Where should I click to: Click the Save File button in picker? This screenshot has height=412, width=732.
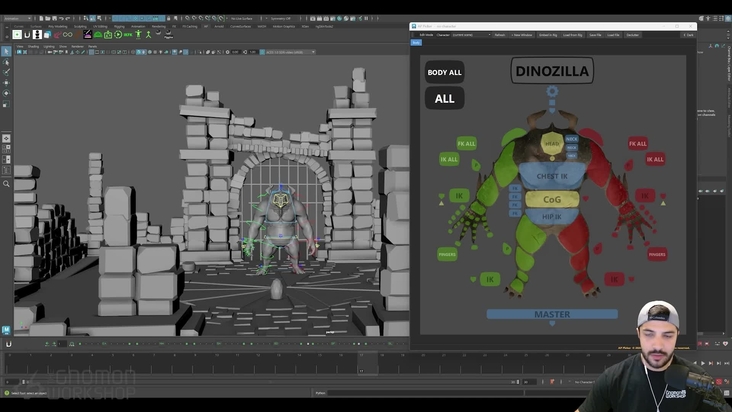click(595, 35)
